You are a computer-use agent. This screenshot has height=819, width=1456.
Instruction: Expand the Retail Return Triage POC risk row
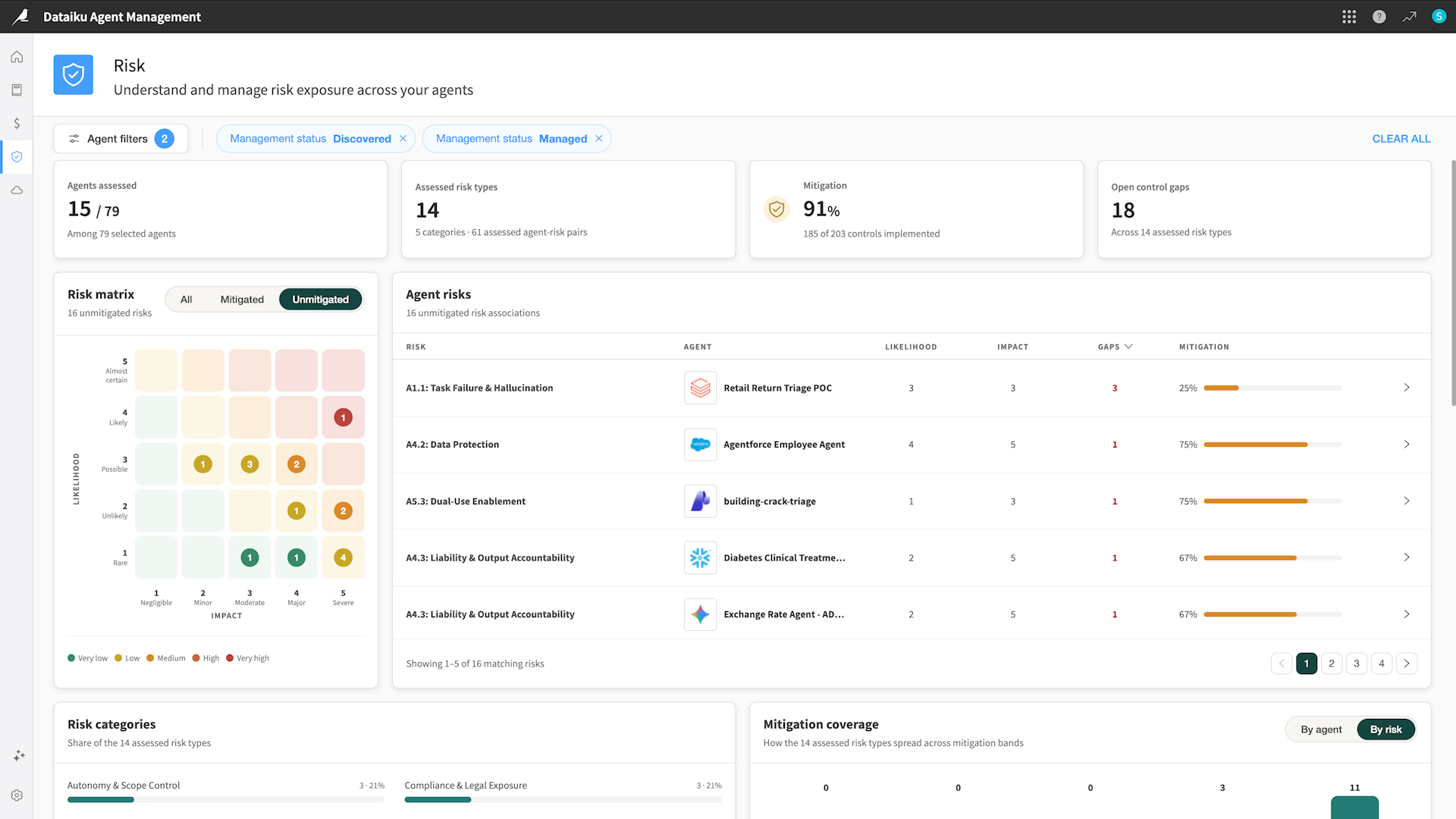point(1407,388)
